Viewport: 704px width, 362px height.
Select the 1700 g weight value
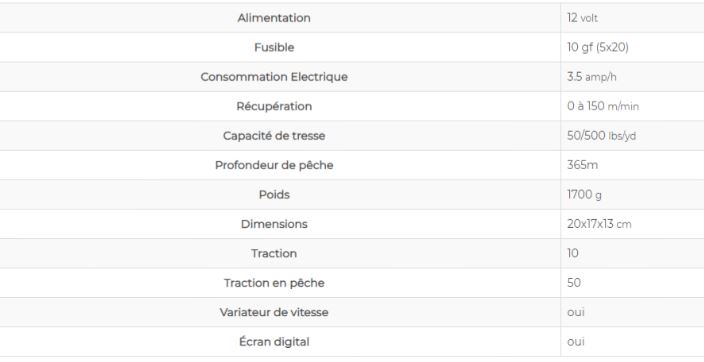coord(584,194)
